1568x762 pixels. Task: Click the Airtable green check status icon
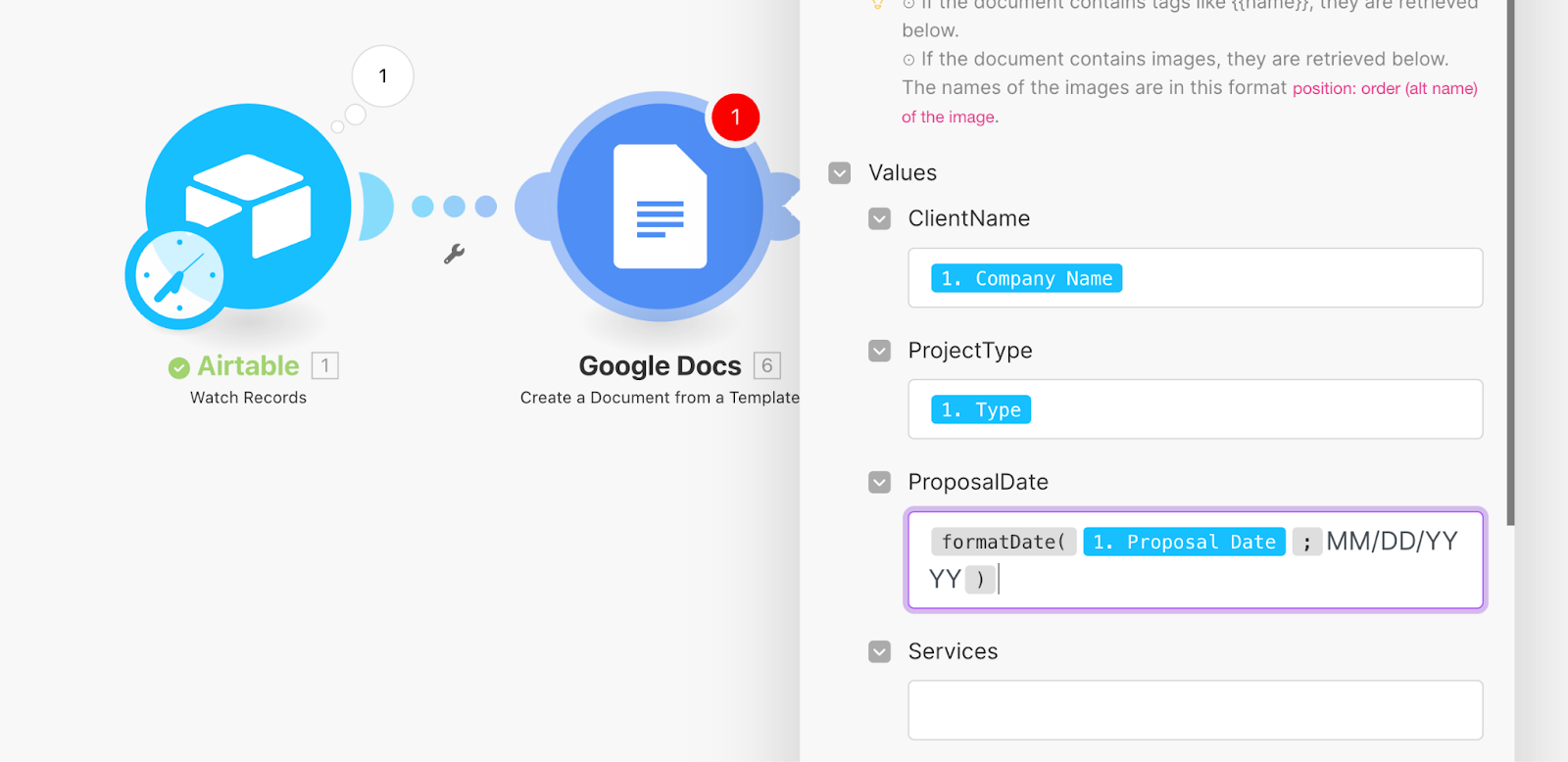[x=178, y=367]
